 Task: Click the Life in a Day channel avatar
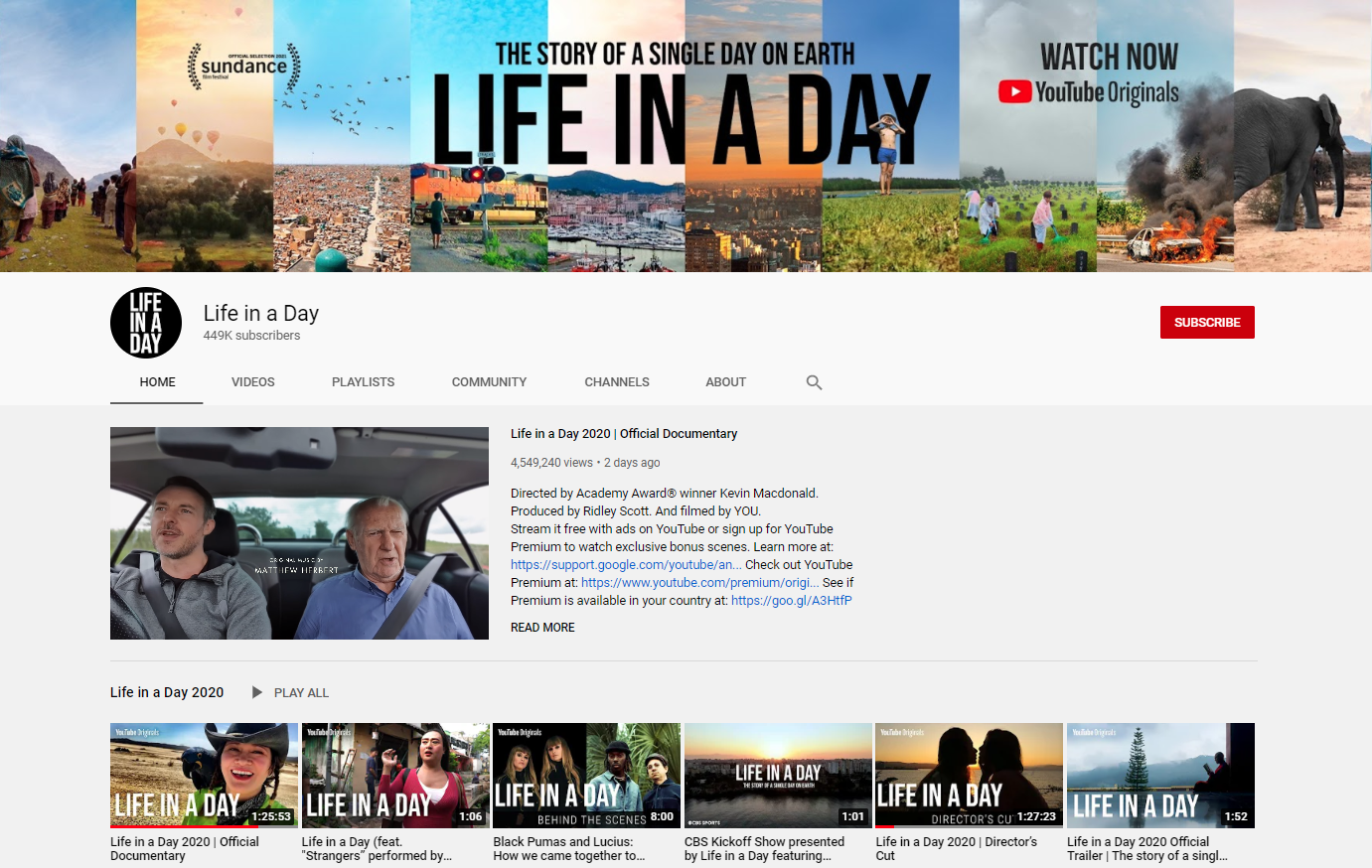coord(146,323)
